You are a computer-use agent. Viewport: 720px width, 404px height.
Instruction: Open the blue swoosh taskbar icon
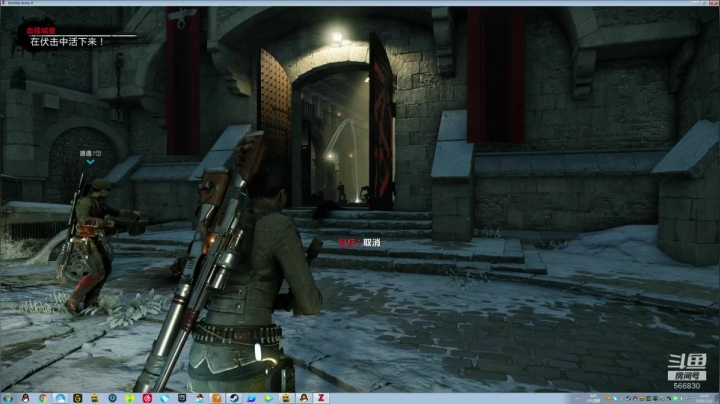pos(252,398)
